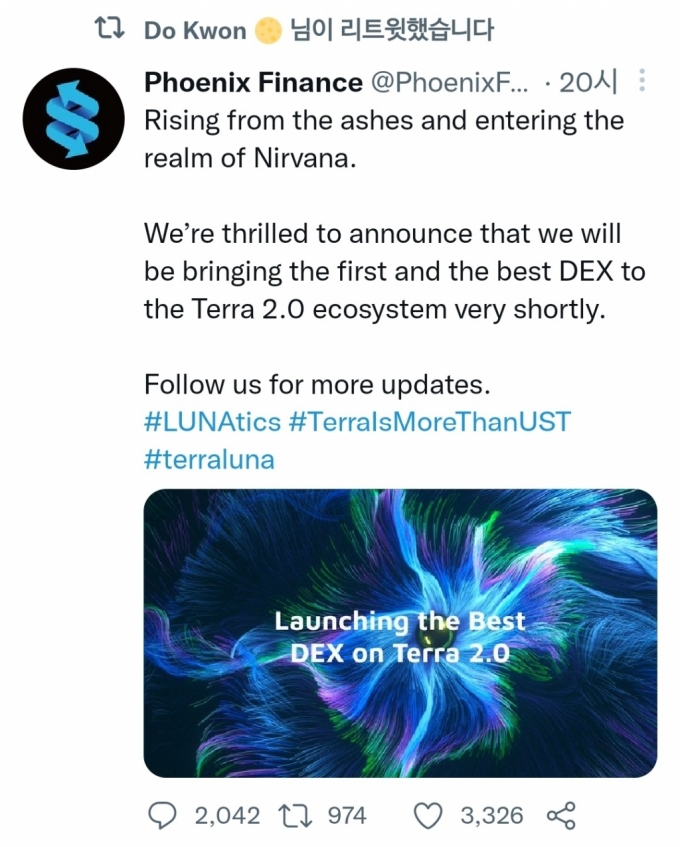Viewport: 680px width, 847px height.
Task: Open the Launching the Best DEX image
Action: pos(400,633)
